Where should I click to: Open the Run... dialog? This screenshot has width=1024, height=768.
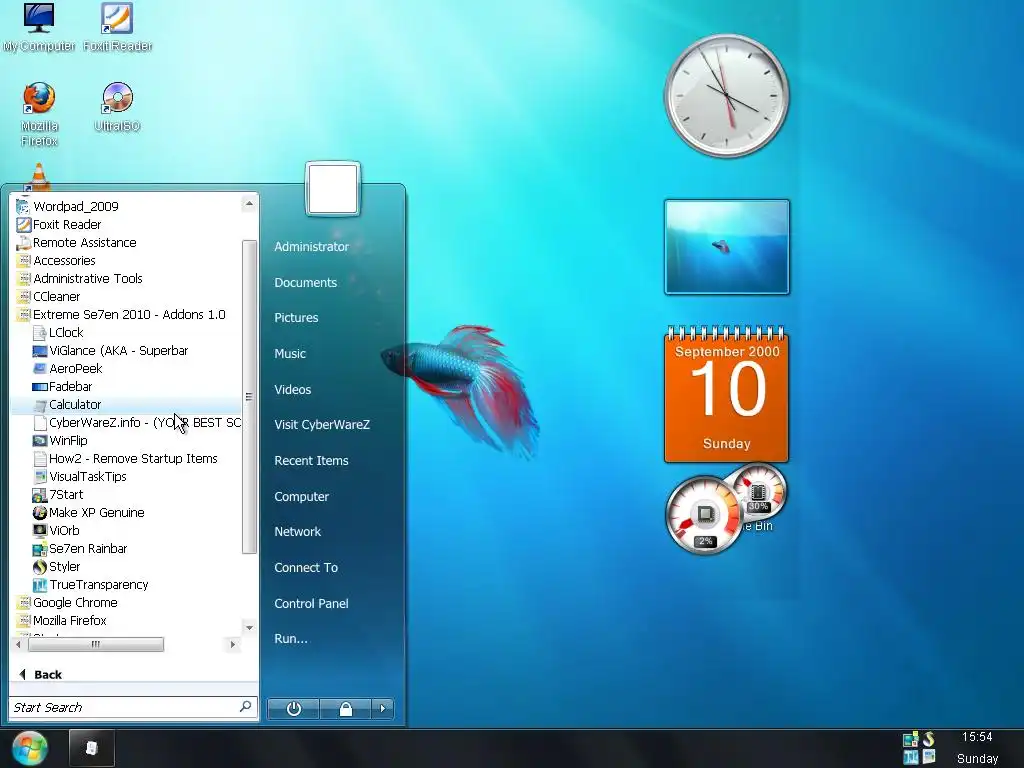coord(291,639)
